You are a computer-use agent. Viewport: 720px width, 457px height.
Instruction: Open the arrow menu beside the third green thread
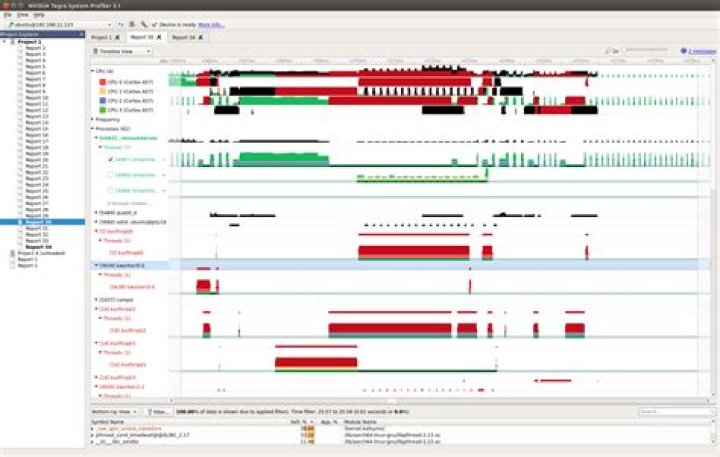163,190
